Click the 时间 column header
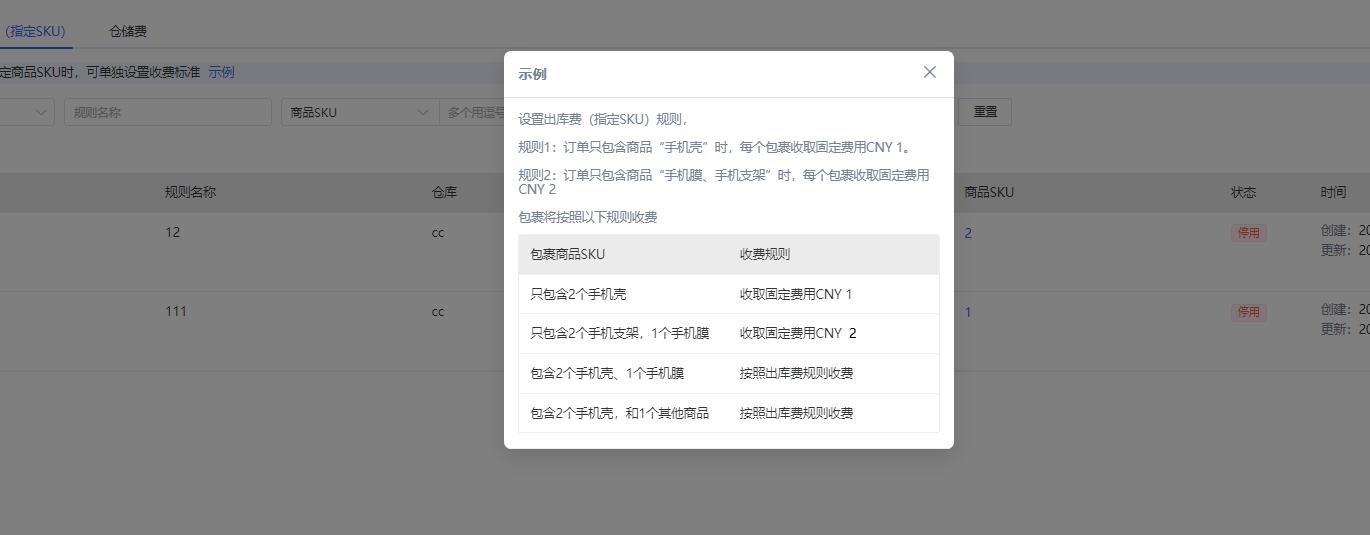This screenshot has width=1370, height=535. [x=1333, y=192]
